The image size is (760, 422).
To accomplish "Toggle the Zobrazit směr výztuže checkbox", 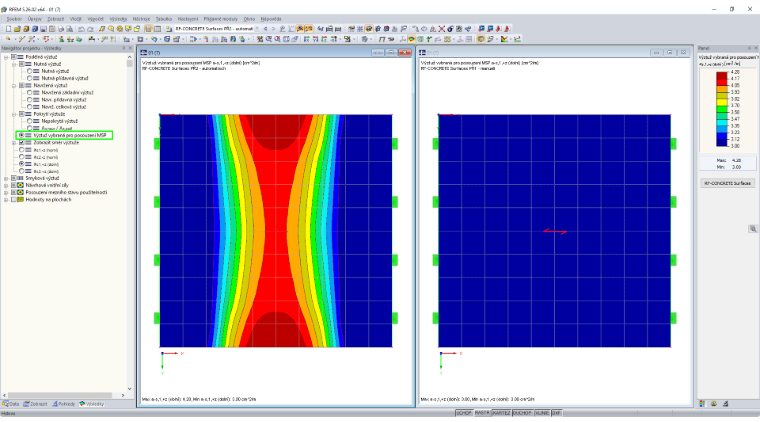I will point(21,143).
